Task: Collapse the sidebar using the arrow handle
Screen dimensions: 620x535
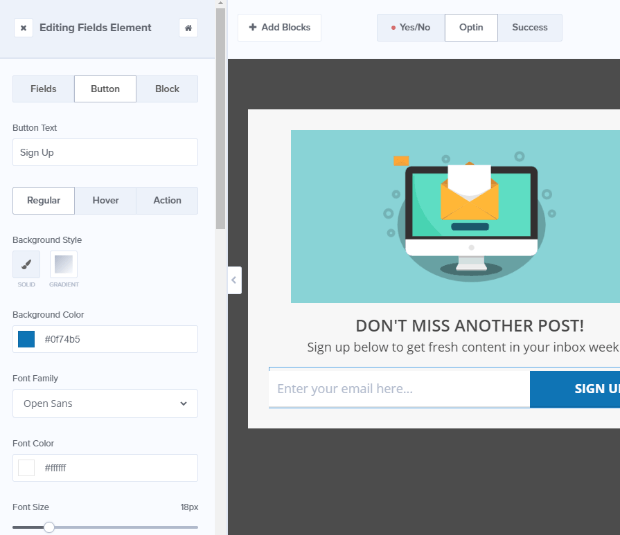Action: [x=234, y=280]
